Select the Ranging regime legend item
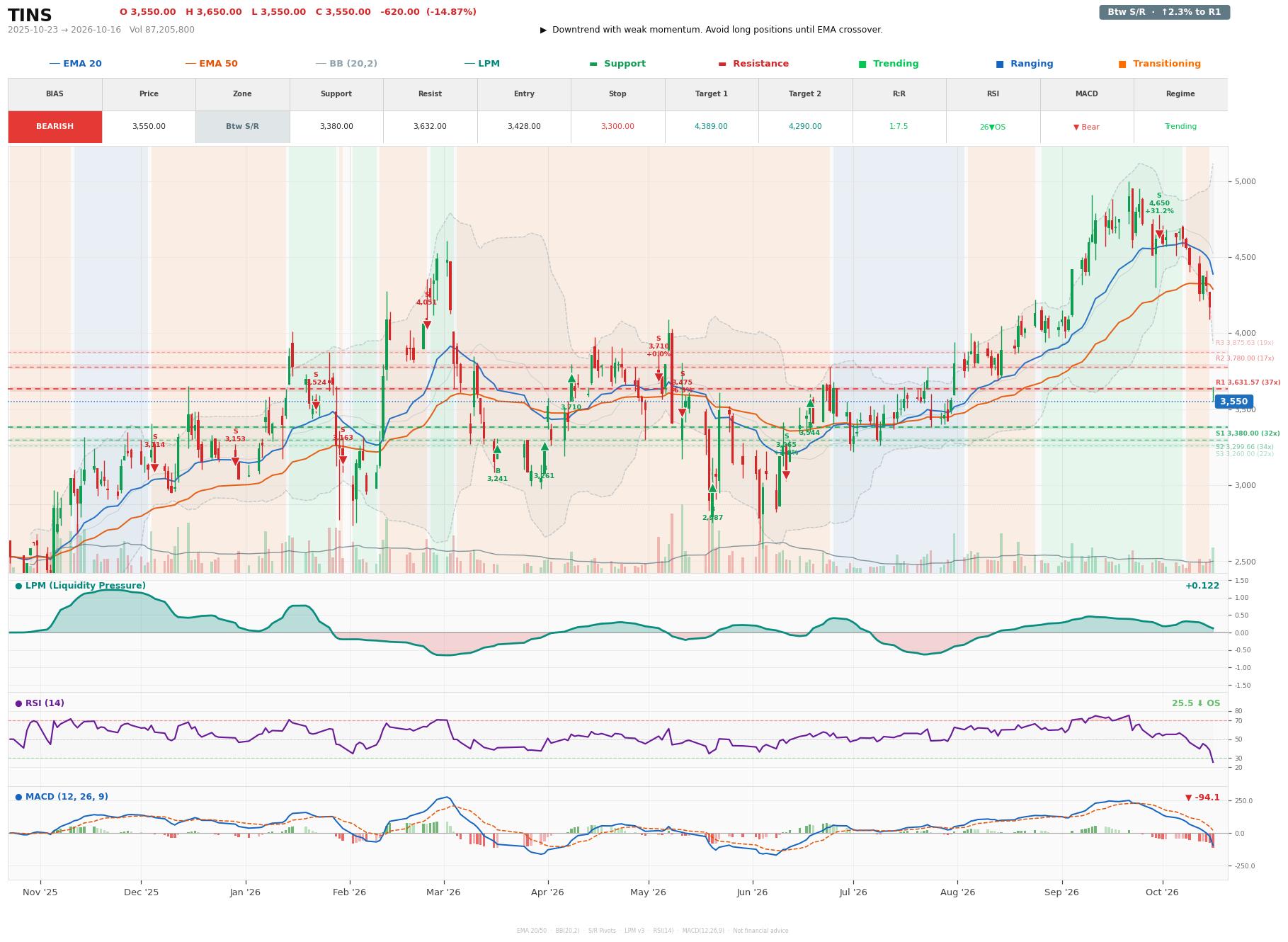 pyautogui.click(x=1025, y=64)
